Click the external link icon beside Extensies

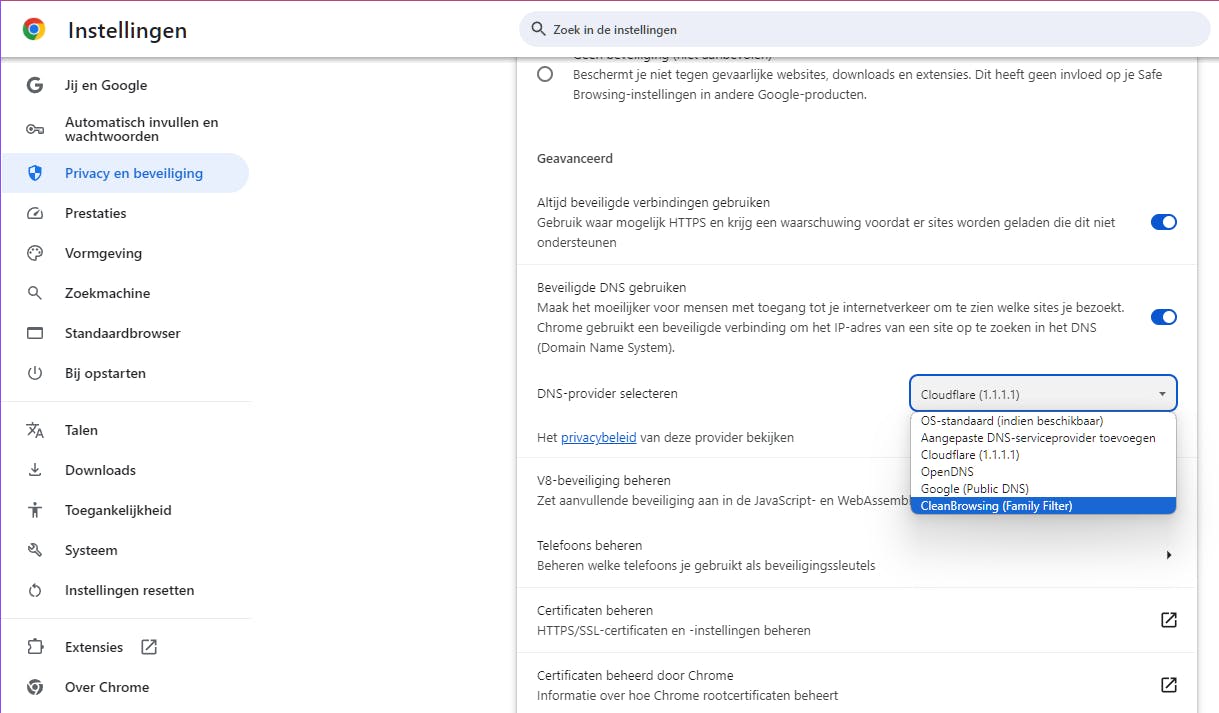pyautogui.click(x=149, y=647)
